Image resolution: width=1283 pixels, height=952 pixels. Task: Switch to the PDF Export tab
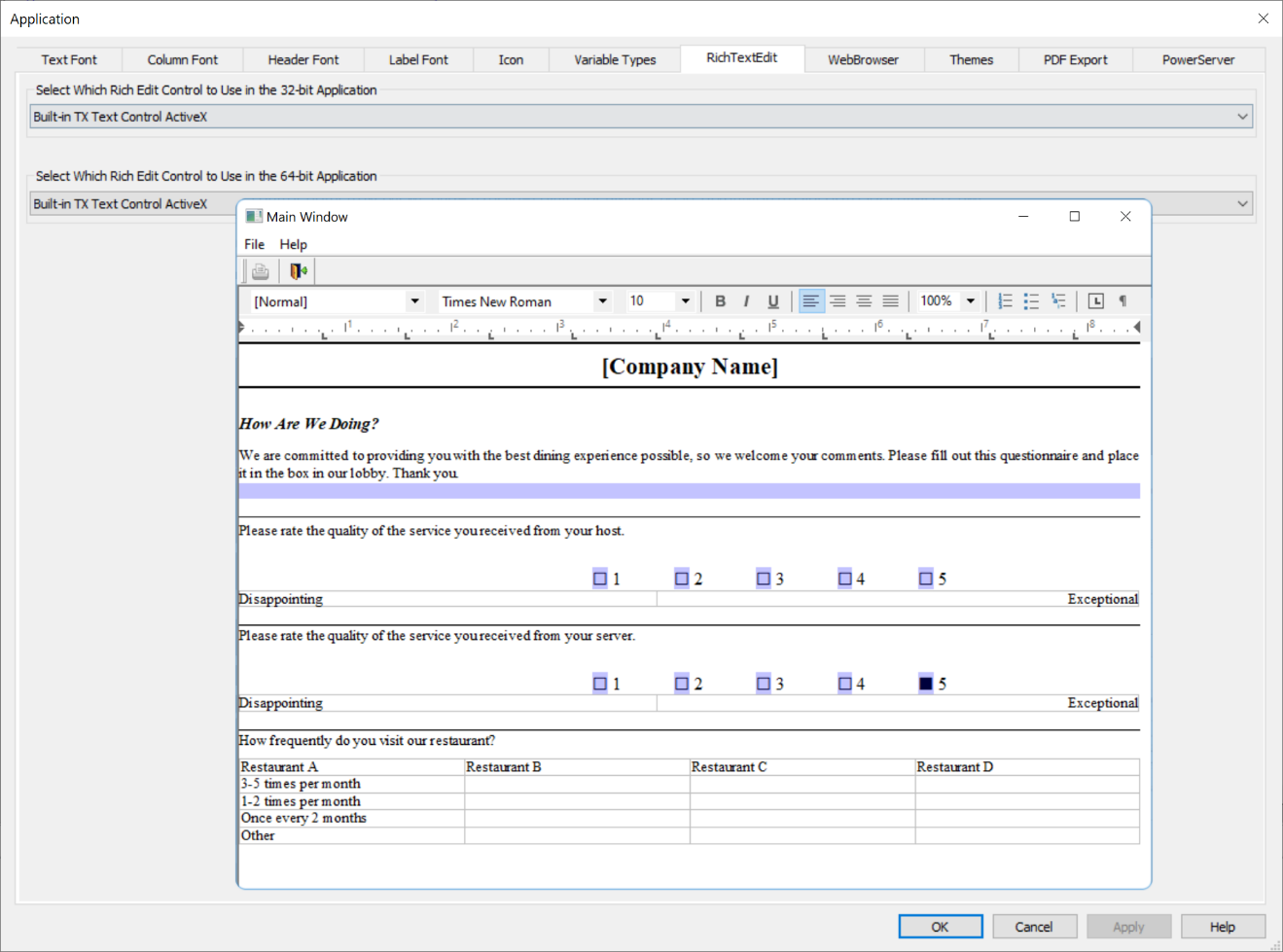click(1075, 59)
